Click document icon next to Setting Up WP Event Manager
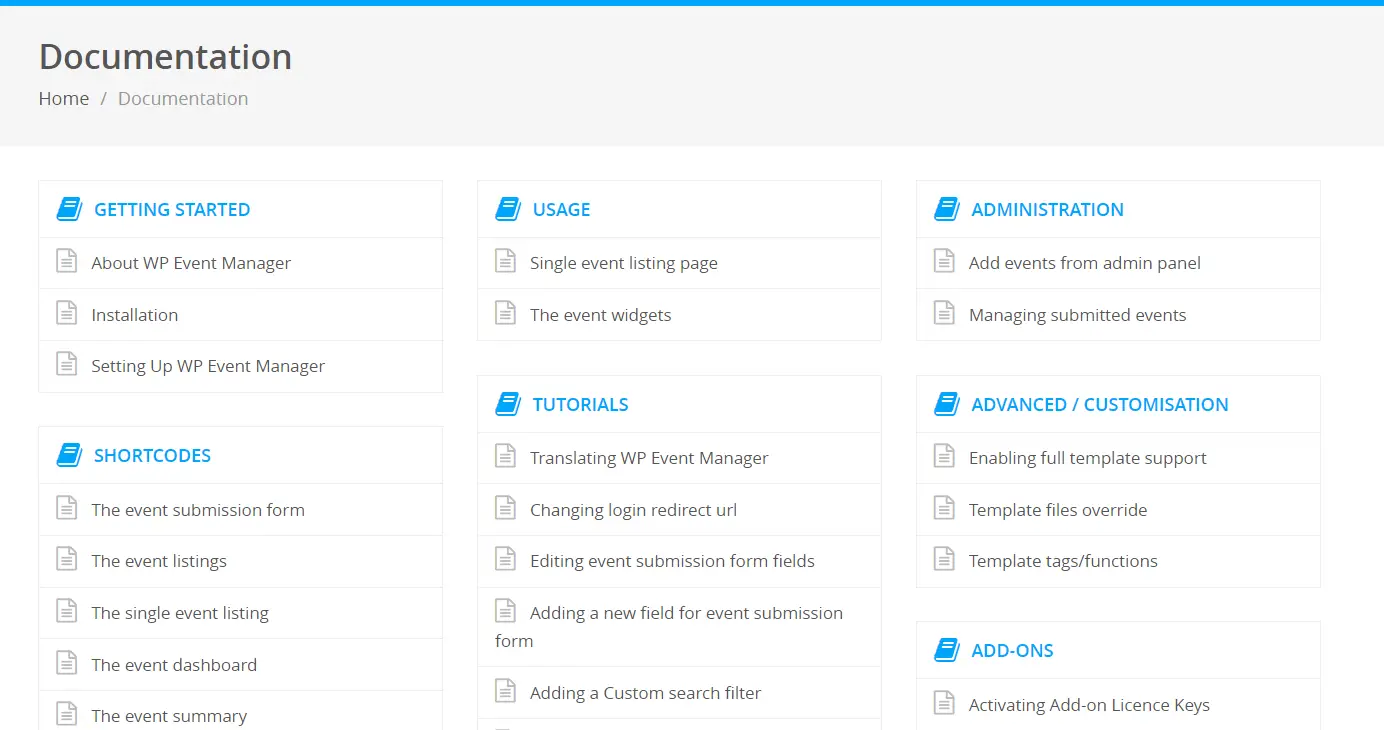Screen dimensions: 1384x730 click(x=66, y=365)
